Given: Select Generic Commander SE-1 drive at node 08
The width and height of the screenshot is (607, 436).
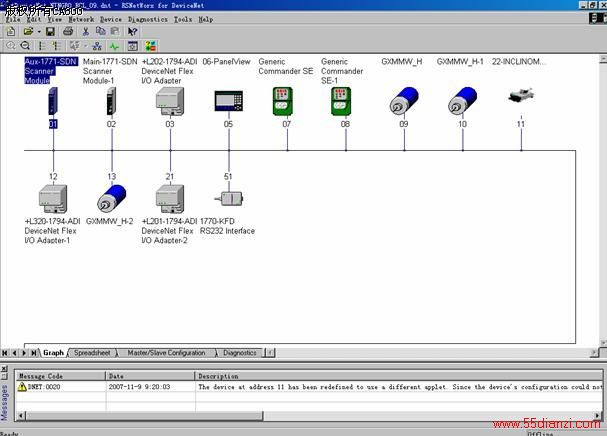Looking at the screenshot, I should pos(341,101).
